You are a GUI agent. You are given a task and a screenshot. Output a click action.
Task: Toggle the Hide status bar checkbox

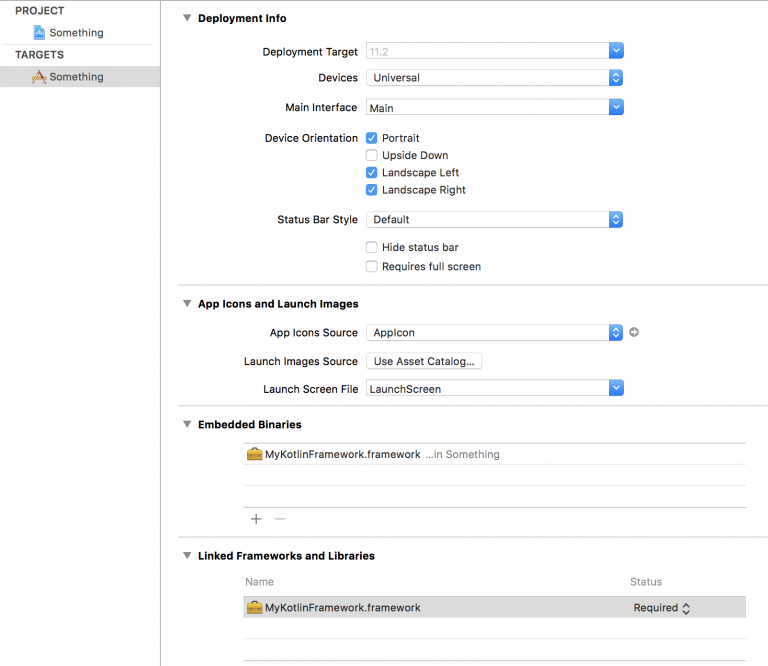tap(372, 247)
